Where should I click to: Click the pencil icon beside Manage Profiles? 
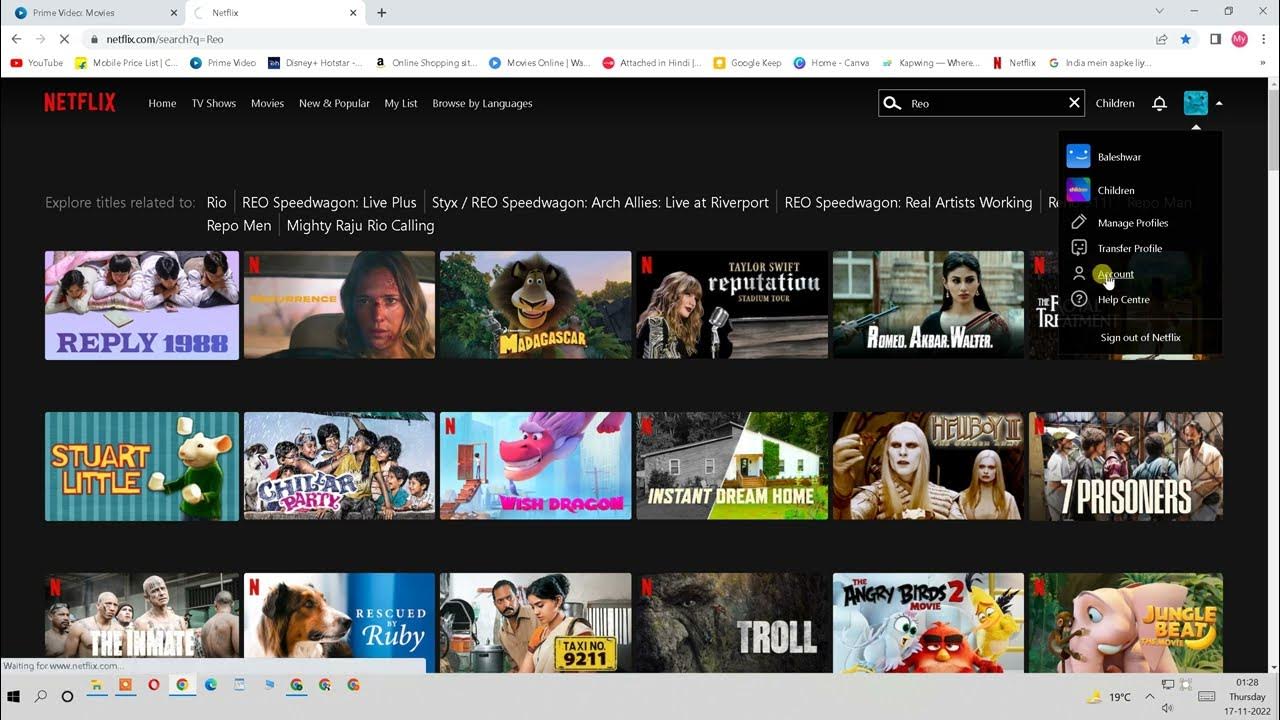[x=1078, y=222]
